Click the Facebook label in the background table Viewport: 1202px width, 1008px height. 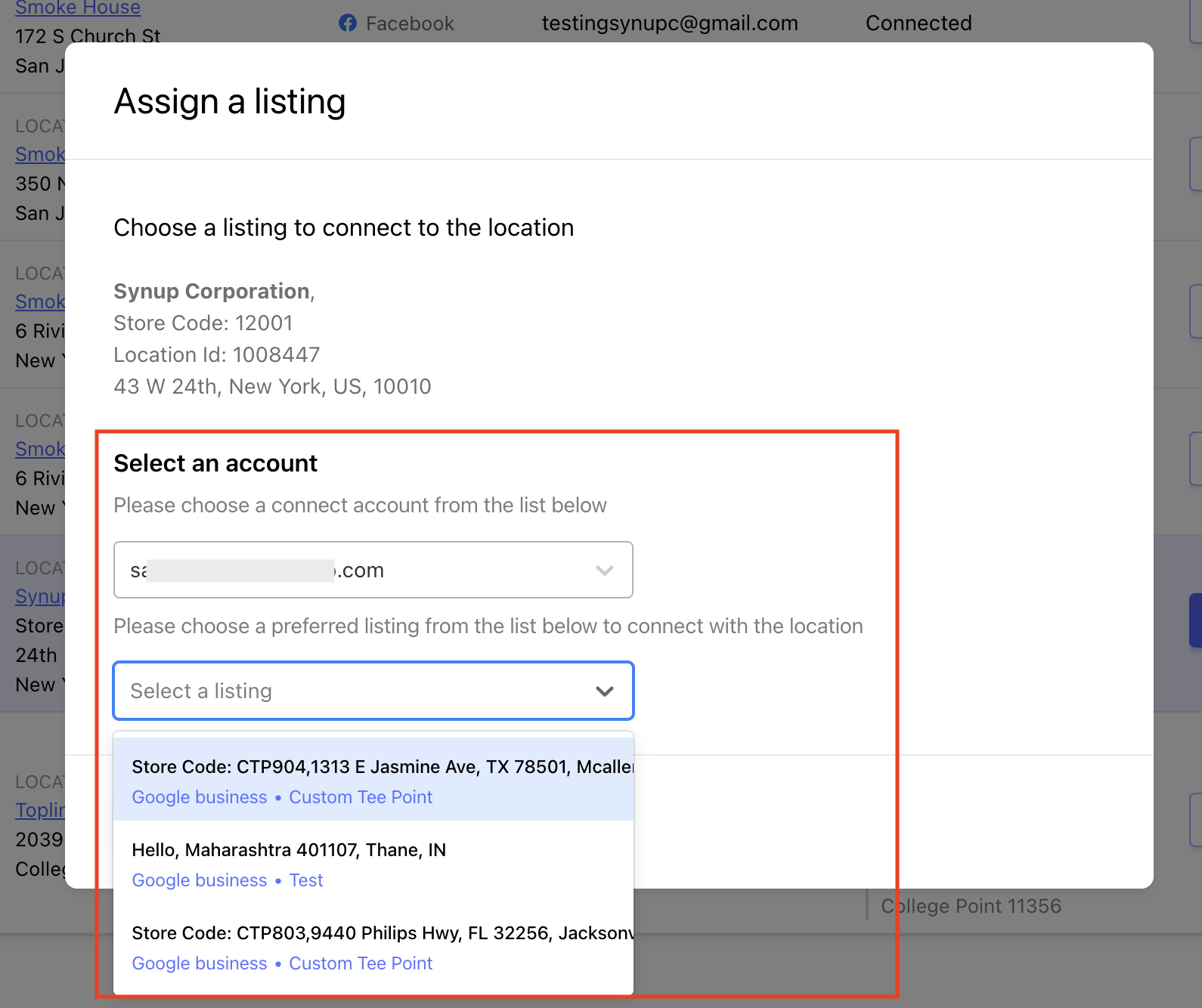410,23
